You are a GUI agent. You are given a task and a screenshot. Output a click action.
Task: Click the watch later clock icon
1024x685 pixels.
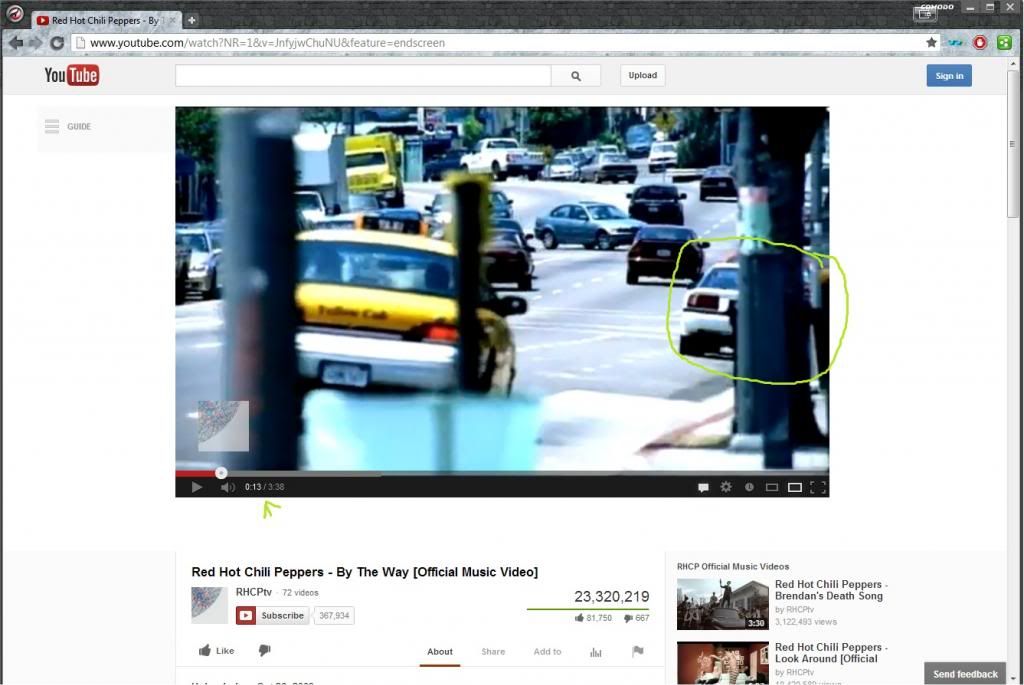tap(749, 487)
